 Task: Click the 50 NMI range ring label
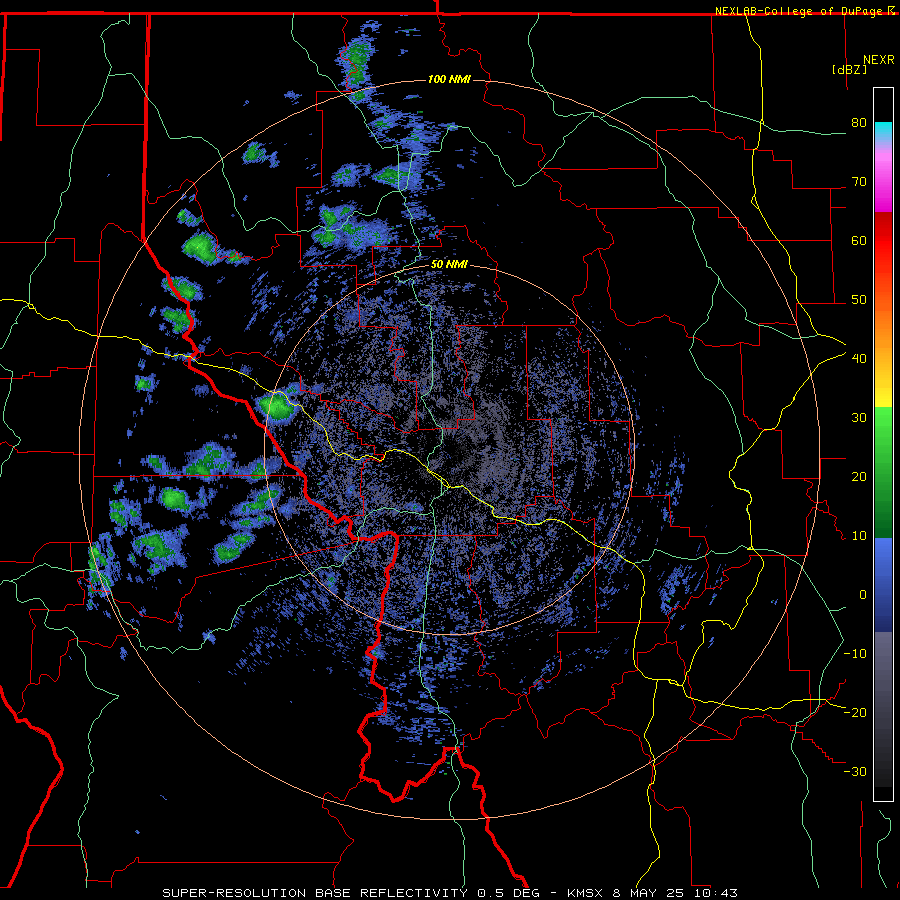[x=449, y=265]
